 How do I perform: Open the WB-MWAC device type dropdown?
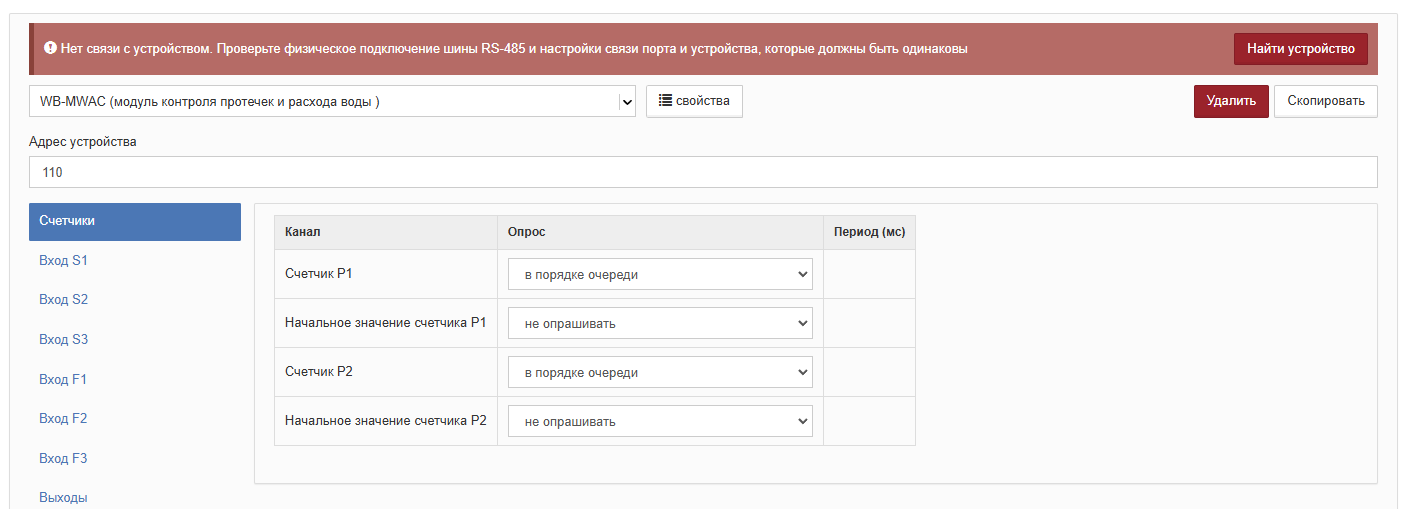click(x=332, y=101)
